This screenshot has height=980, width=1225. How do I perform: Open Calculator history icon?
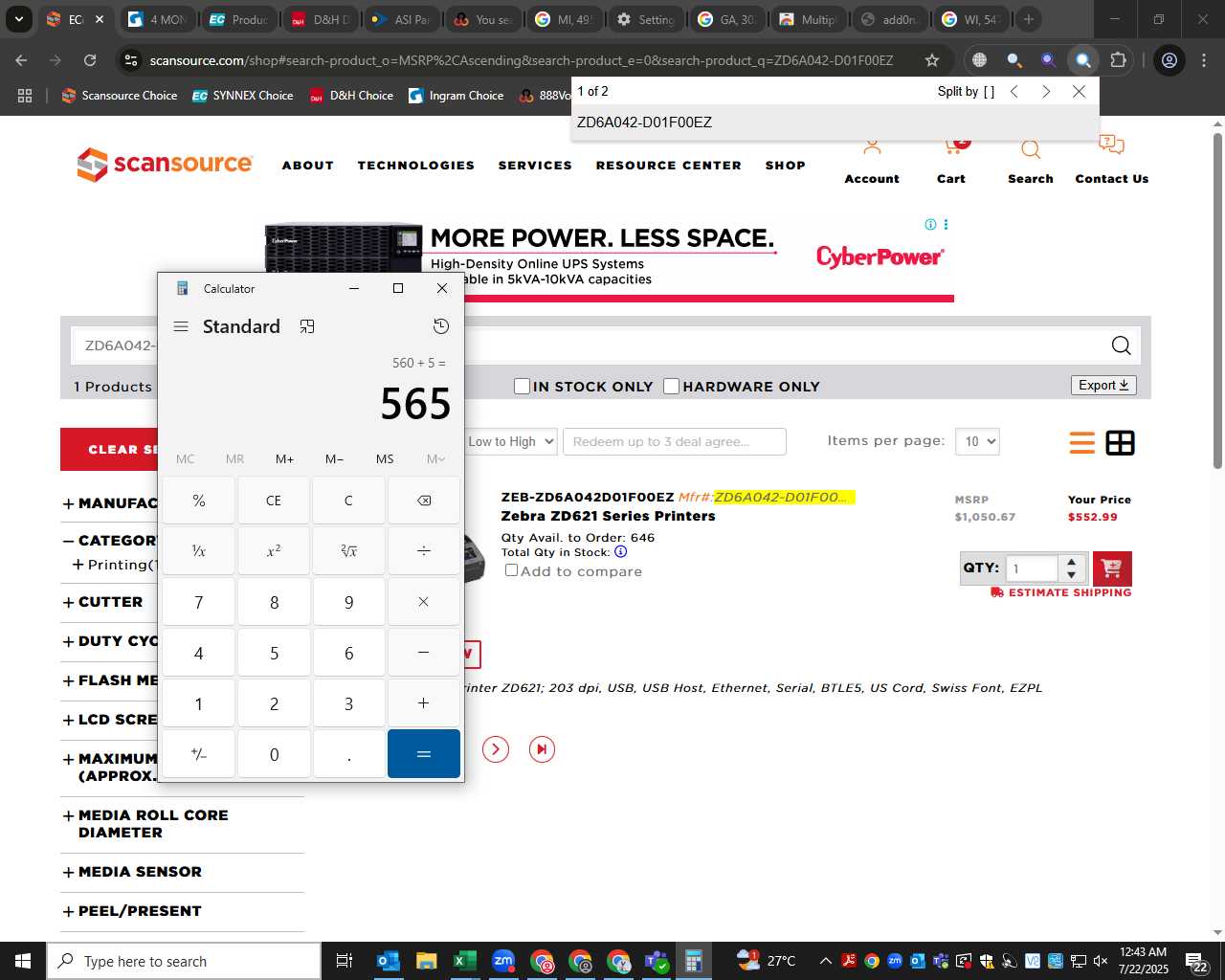point(441,326)
